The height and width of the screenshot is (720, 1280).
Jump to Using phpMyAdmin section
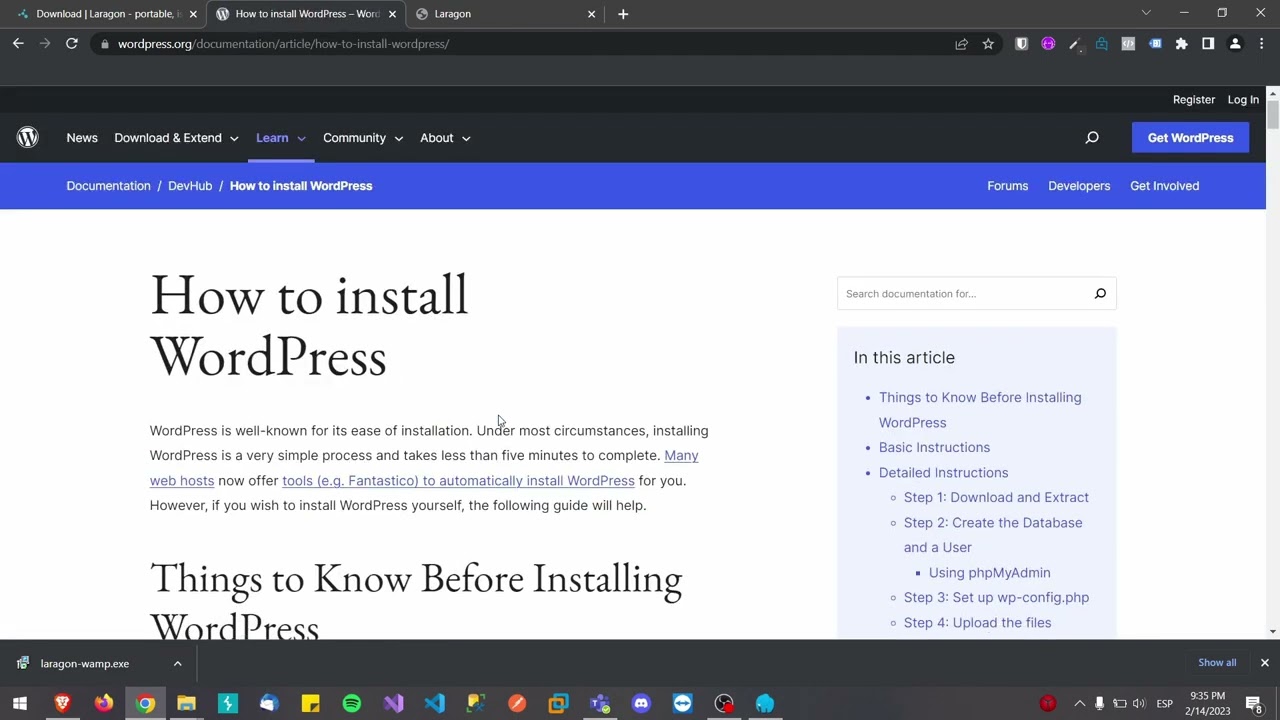pos(989,573)
